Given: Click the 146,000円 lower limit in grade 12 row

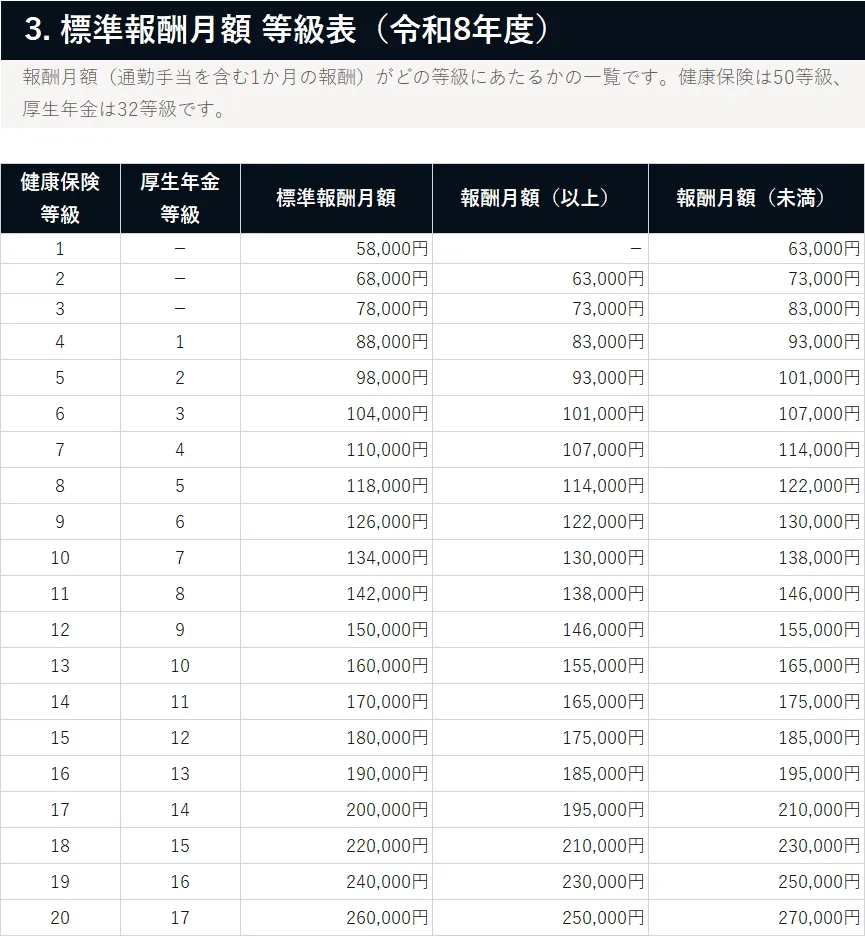Looking at the screenshot, I should (x=540, y=630).
